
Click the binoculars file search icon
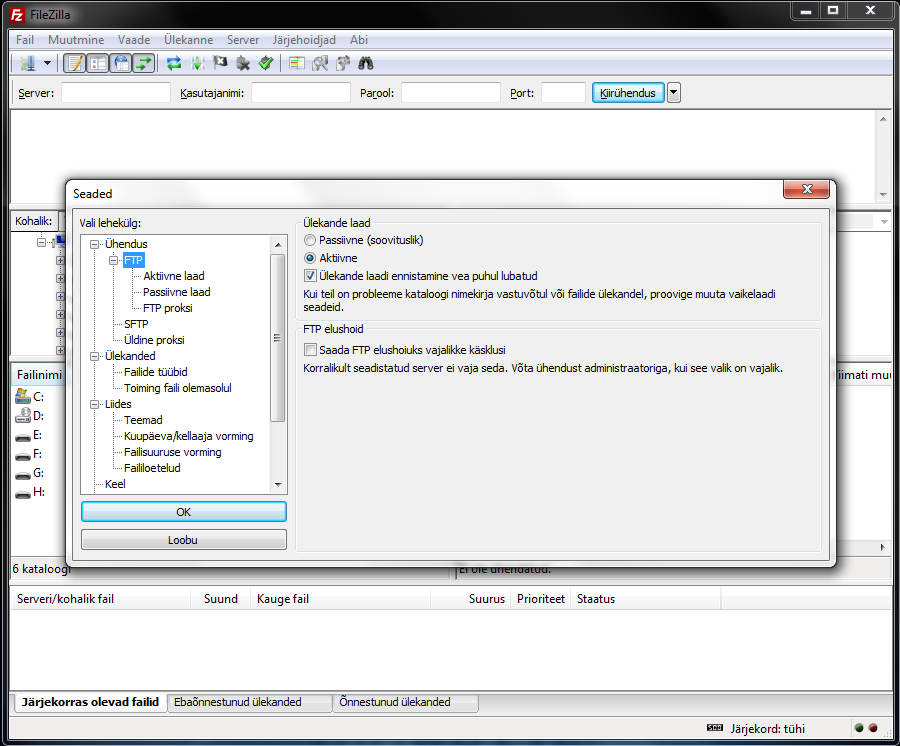coord(366,63)
